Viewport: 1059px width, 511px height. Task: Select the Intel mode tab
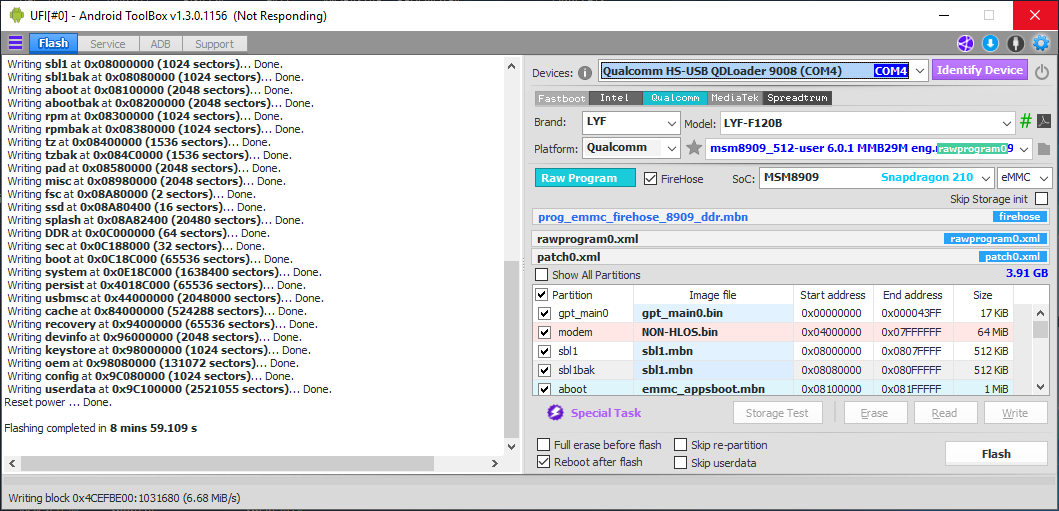click(615, 98)
